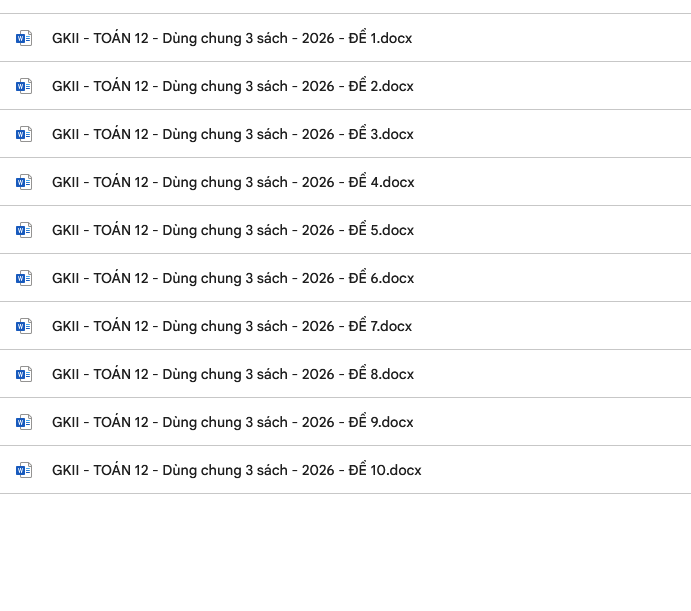Open the ĐỀ 8.docx file name

point(233,374)
